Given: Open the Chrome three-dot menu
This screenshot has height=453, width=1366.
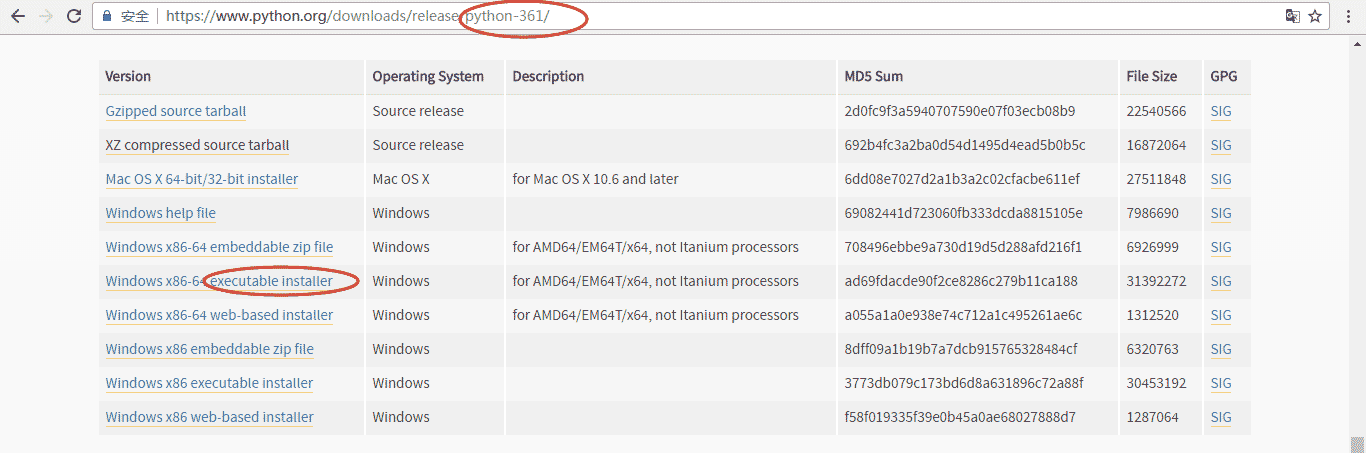Looking at the screenshot, I should tap(1348, 16).
